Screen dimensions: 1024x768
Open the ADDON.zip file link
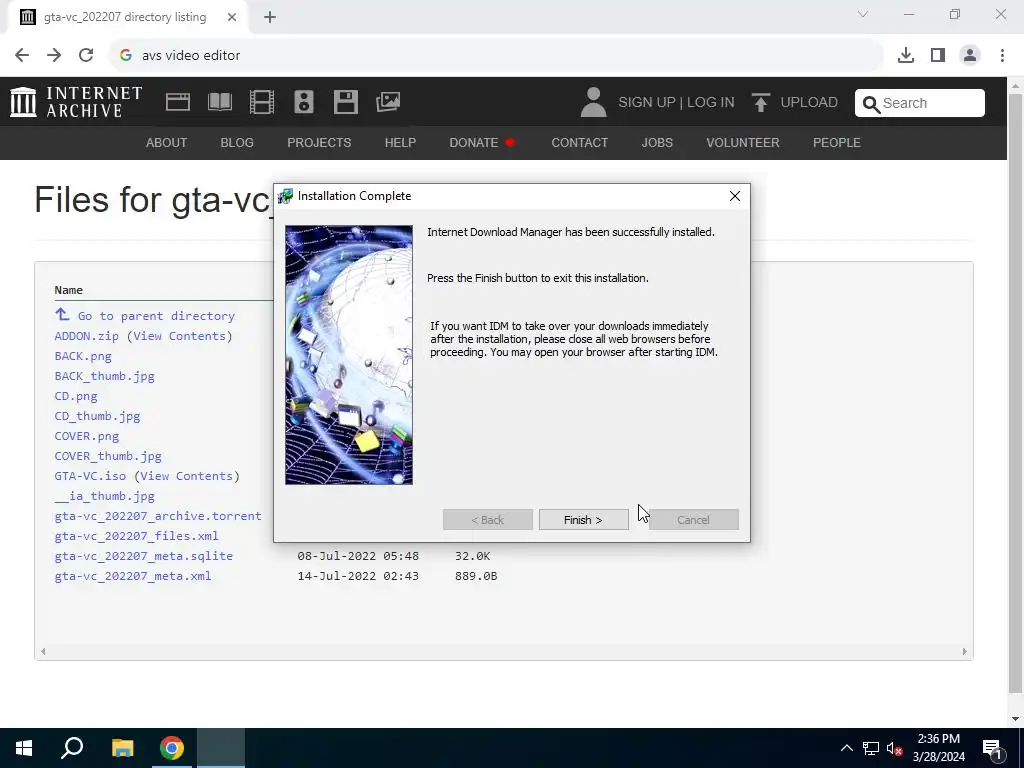click(86, 336)
